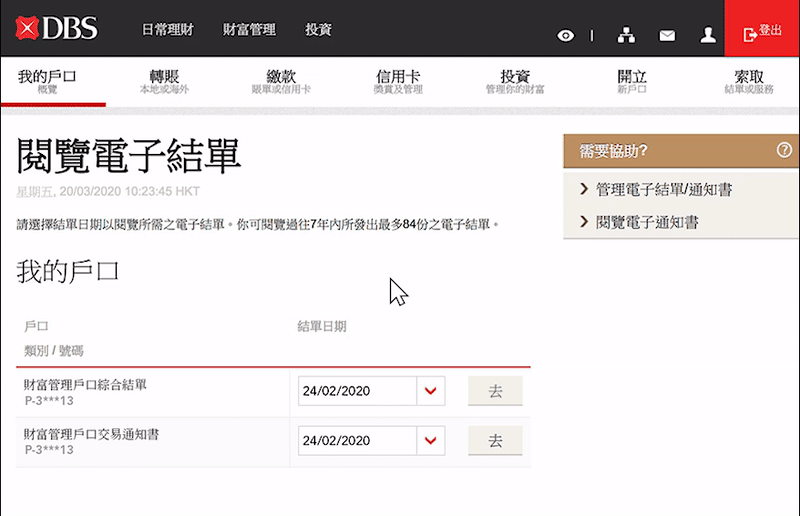Open the mail envelope icon
800x516 pixels.
667,36
